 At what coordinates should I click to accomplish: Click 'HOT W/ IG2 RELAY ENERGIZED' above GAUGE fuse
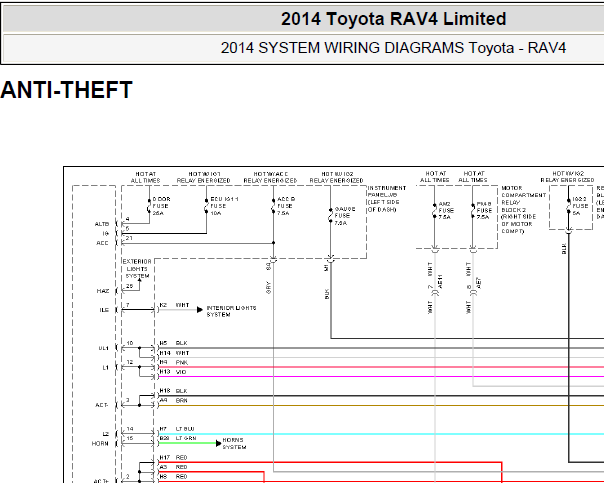coord(336,177)
